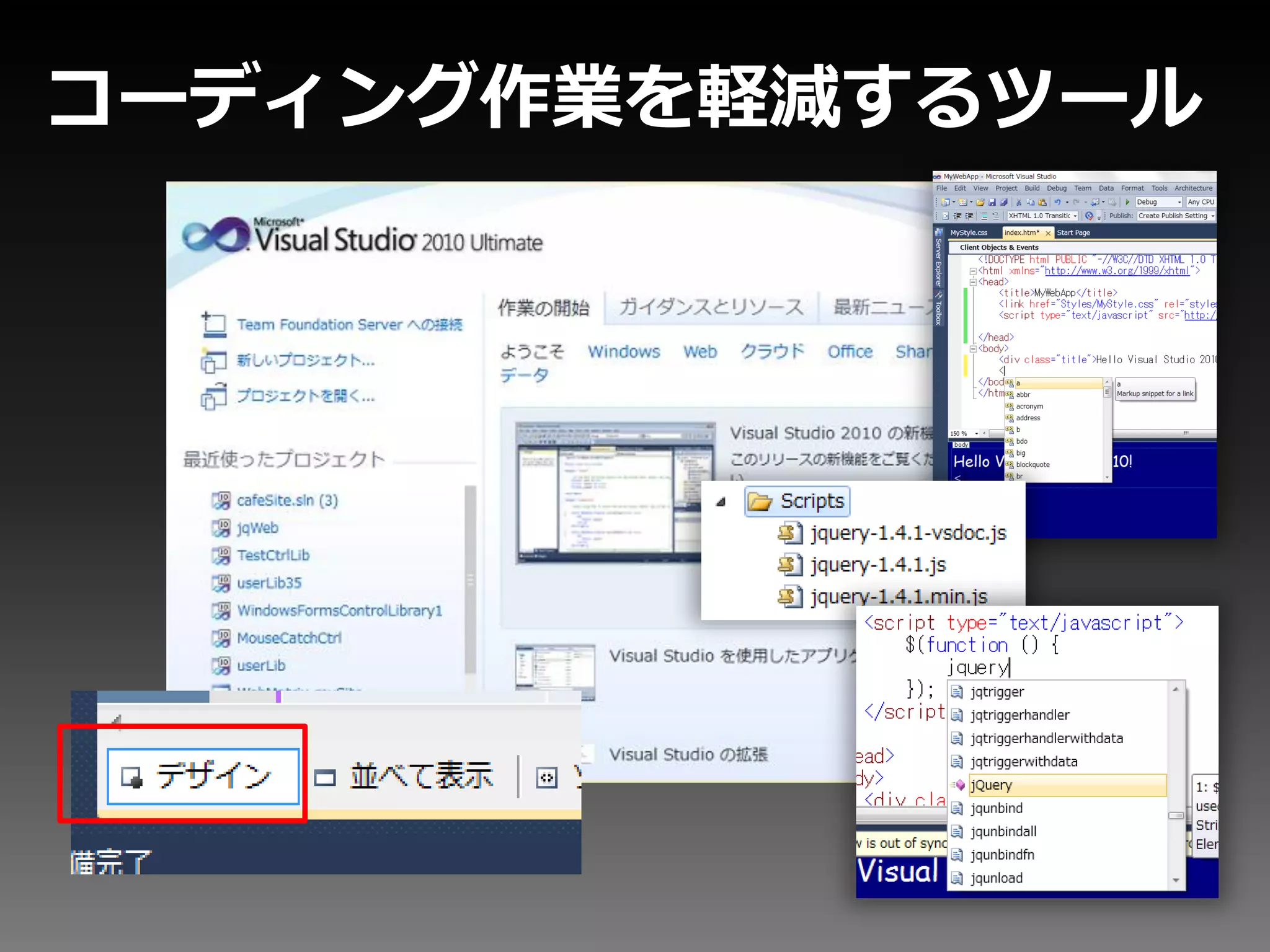Click the デザイン view button

point(203,777)
